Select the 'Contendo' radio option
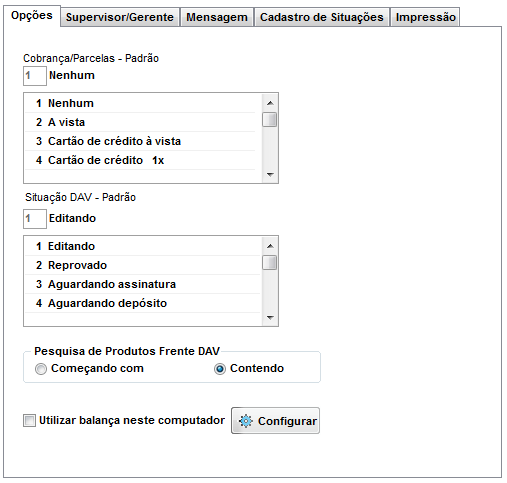This screenshot has width=507, height=483. point(220,369)
